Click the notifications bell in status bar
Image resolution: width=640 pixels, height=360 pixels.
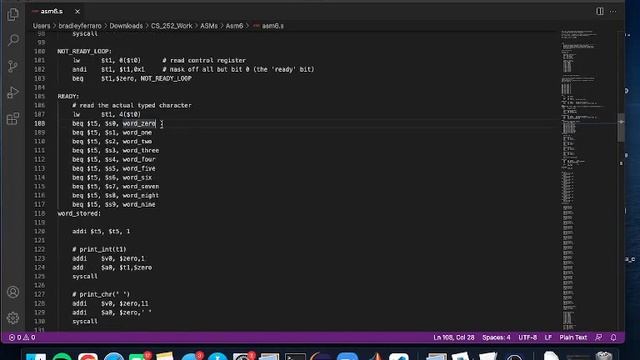[x=613, y=338]
